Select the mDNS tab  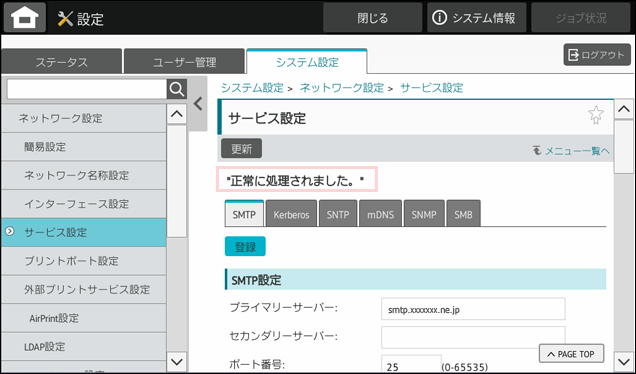coord(380,214)
